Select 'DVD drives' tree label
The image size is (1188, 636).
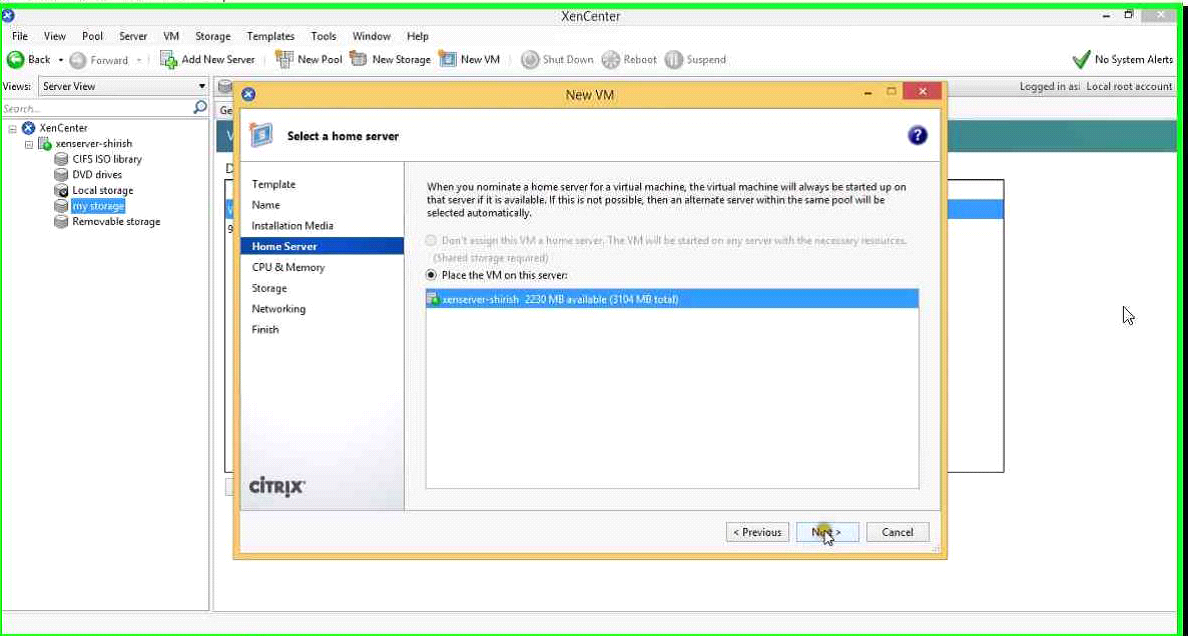(x=97, y=174)
